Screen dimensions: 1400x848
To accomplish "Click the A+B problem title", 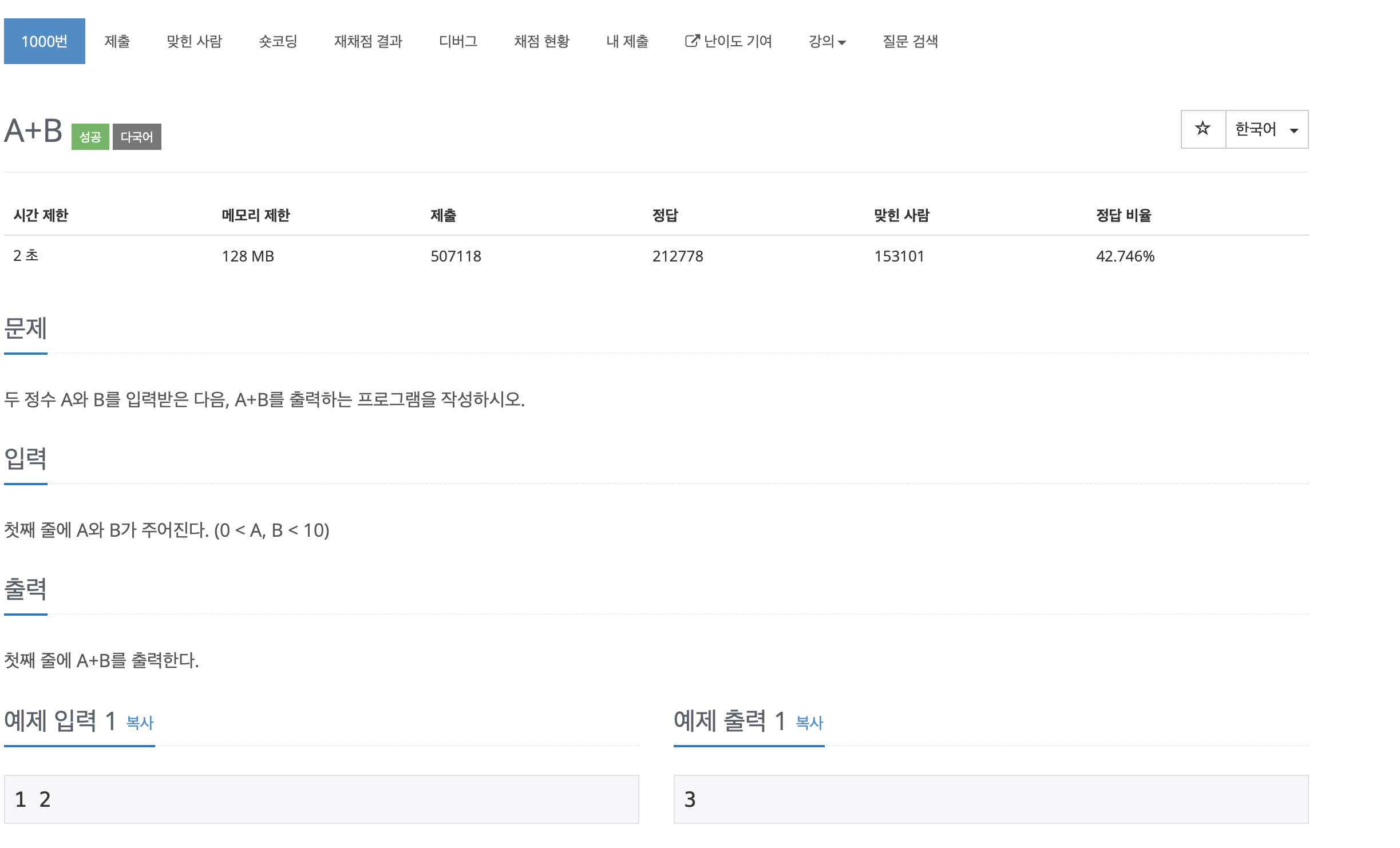I will pos(33,130).
